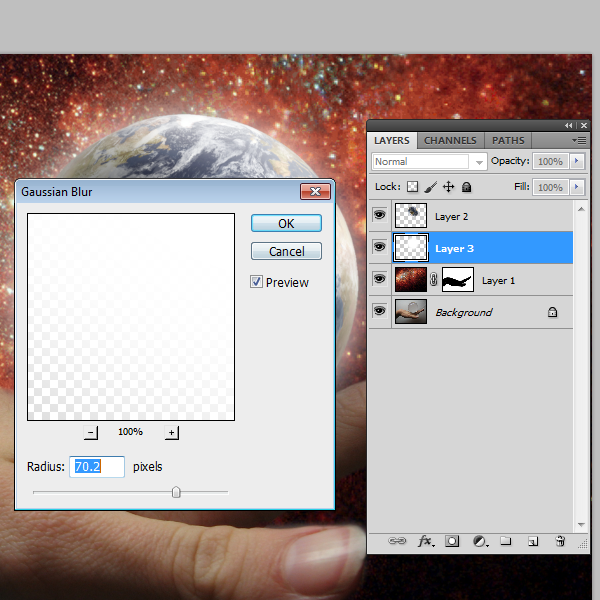Open the Opacity slider arrow
The image size is (600, 600).
pyautogui.click(x=577, y=161)
